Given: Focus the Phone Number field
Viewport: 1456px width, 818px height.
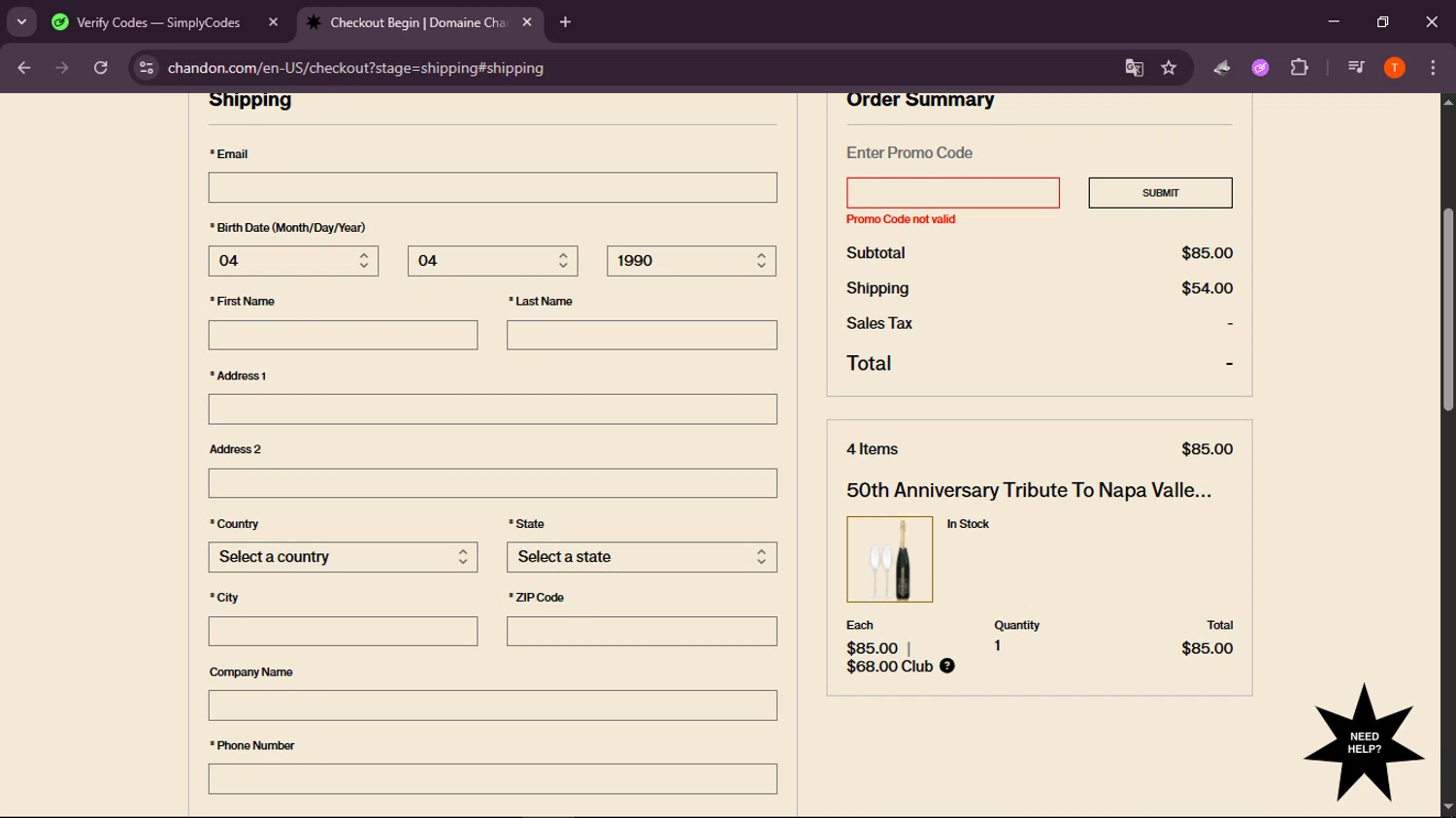Looking at the screenshot, I should [492, 779].
